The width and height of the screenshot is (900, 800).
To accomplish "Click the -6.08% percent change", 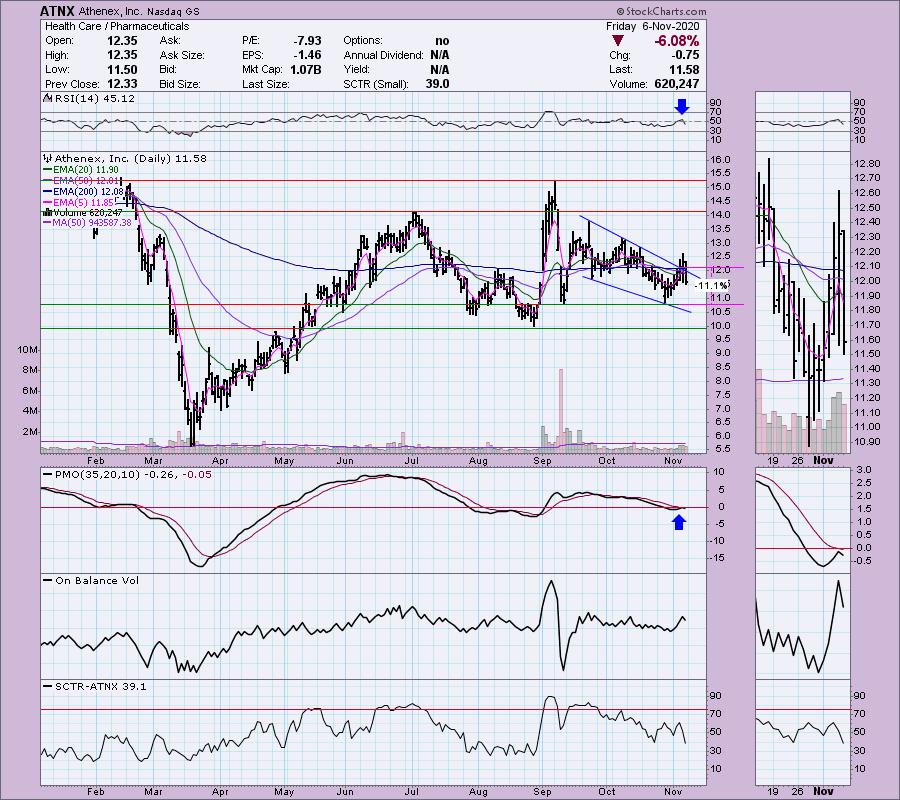I will 676,41.
